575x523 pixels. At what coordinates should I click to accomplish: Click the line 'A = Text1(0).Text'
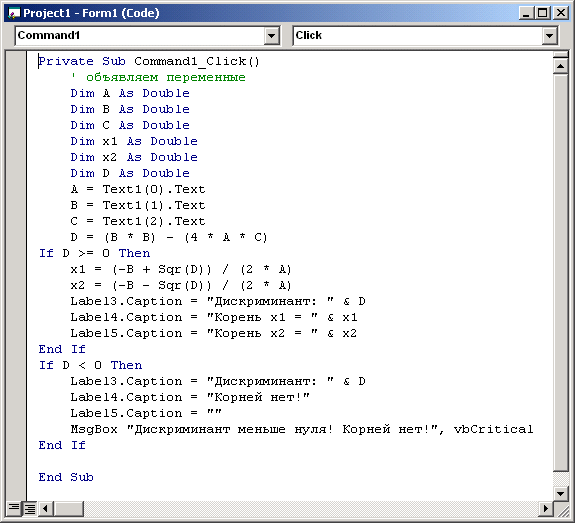[x=138, y=189]
